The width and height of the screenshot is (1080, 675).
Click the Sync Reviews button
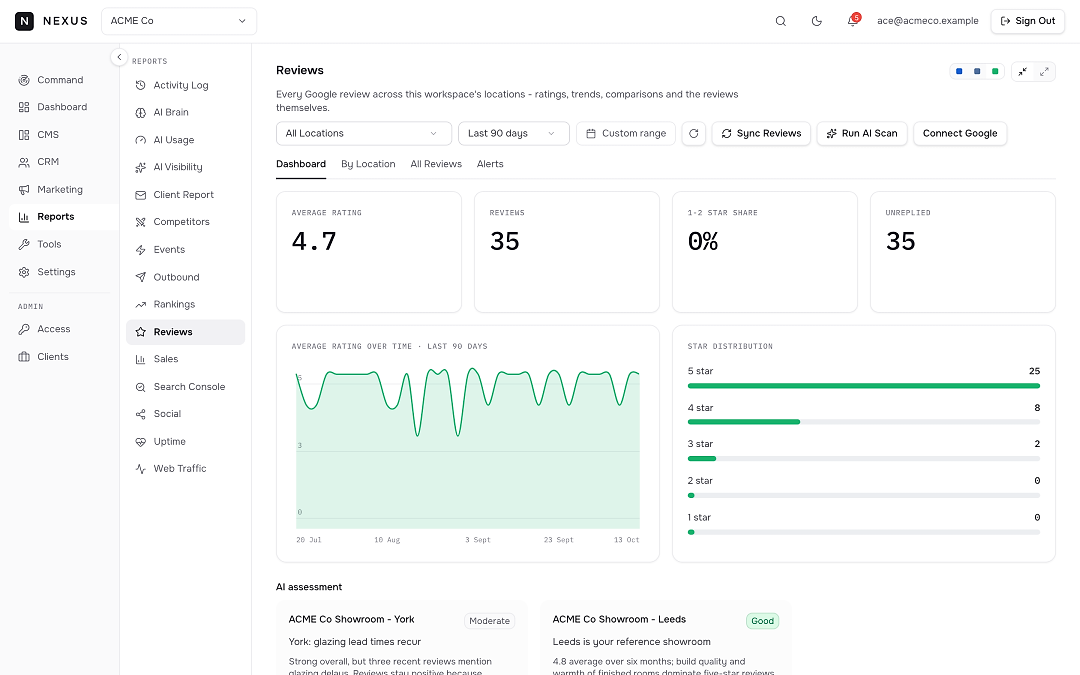click(761, 134)
